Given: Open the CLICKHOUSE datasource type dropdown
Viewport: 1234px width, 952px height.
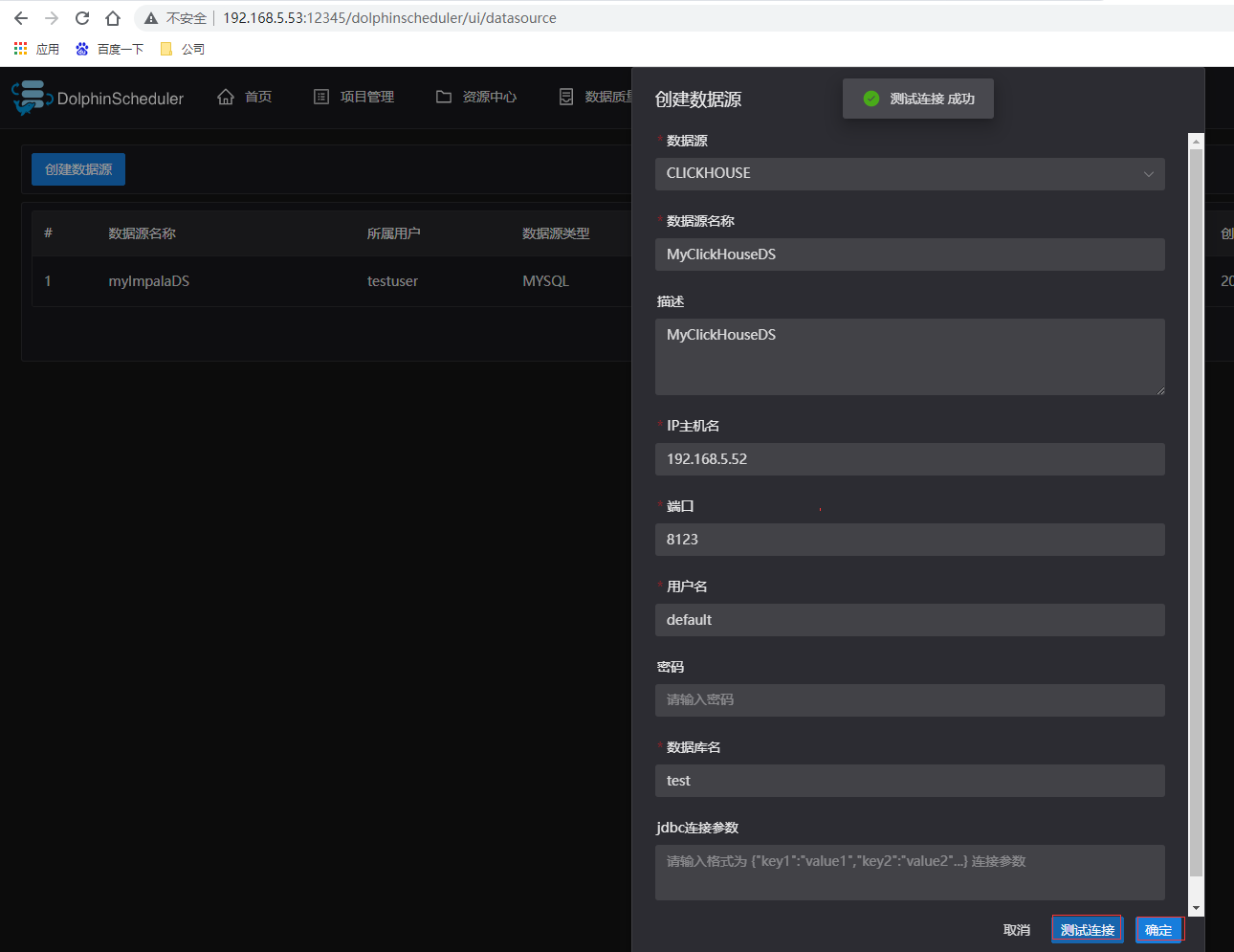Looking at the screenshot, I should [x=910, y=174].
